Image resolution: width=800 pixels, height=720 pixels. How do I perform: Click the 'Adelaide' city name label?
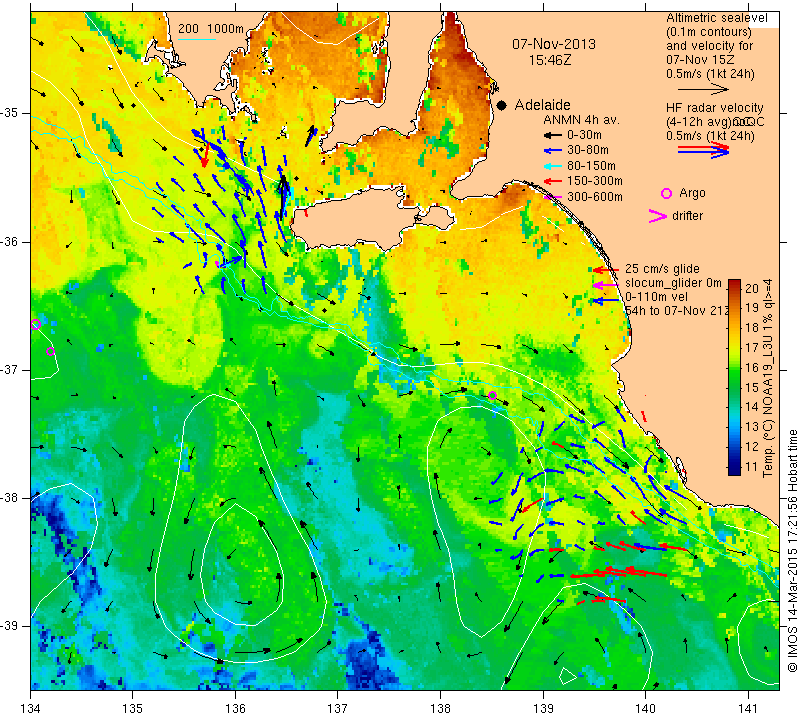click(542, 105)
